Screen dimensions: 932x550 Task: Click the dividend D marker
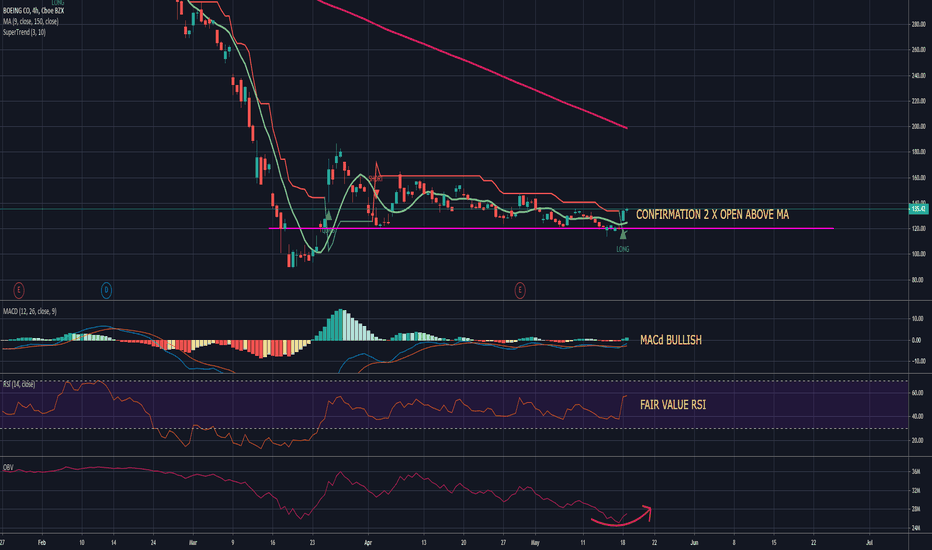coord(106,290)
